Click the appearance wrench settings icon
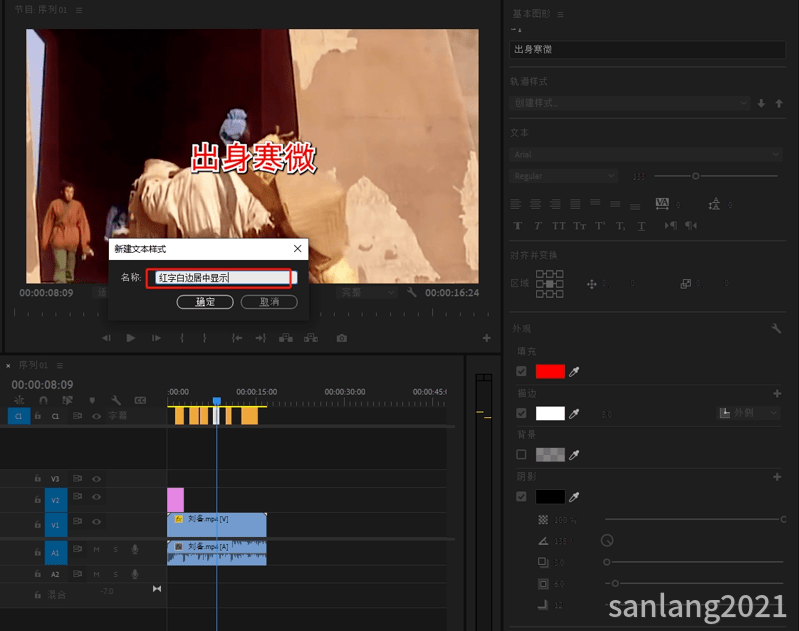Viewport: 799px width, 631px height. (776, 329)
